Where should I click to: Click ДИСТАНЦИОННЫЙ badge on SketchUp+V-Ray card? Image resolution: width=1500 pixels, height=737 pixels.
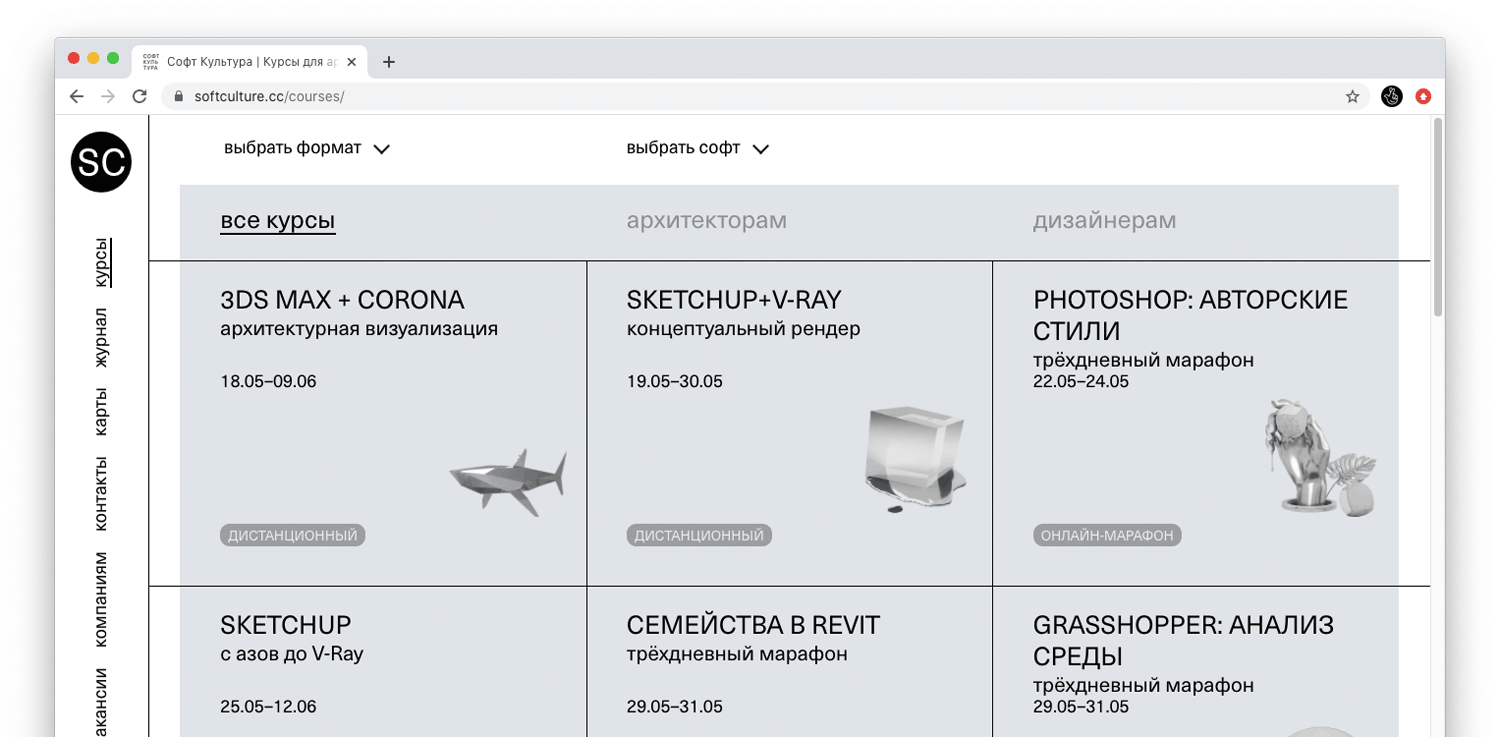tap(699, 536)
